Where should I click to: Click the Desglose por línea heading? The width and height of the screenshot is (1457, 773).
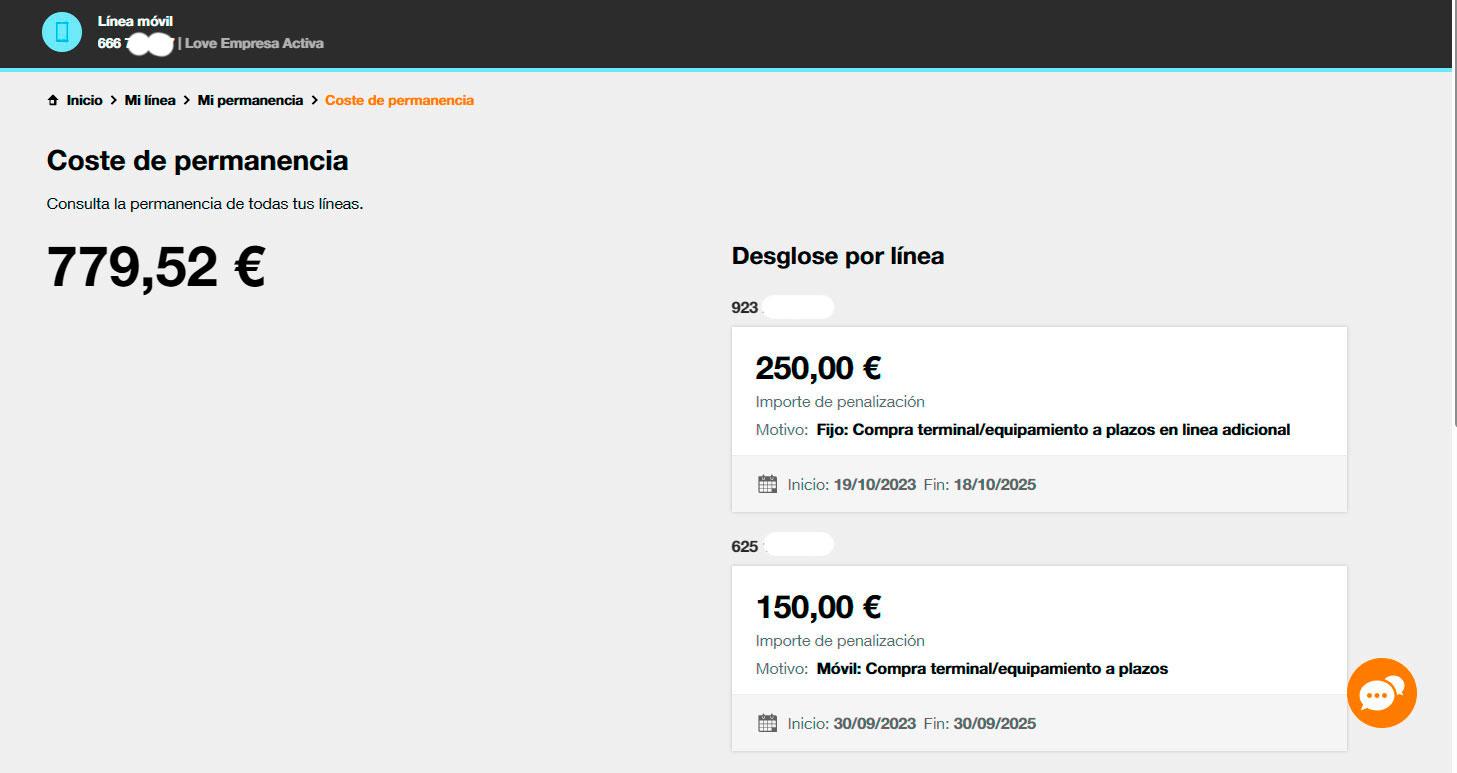click(838, 256)
